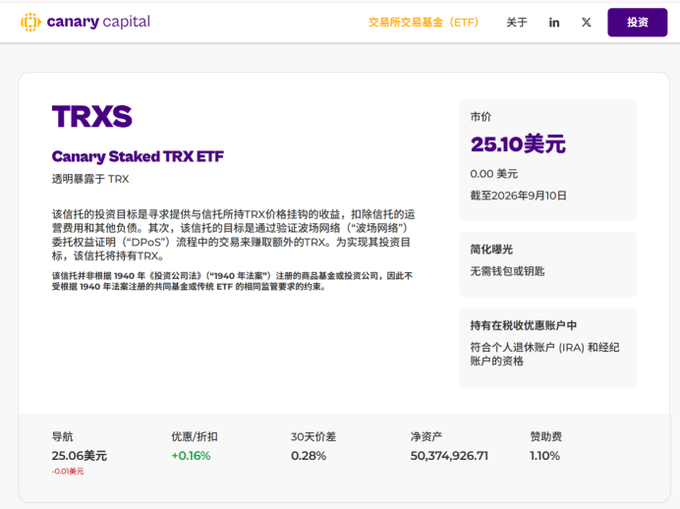680x509 pixels.
Task: Click the 市价 label
Action: pyautogui.click(x=481, y=117)
